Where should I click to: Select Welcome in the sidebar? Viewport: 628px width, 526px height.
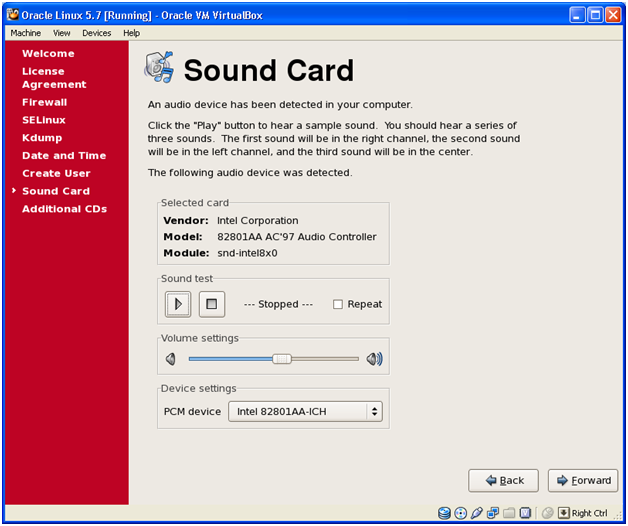point(48,54)
